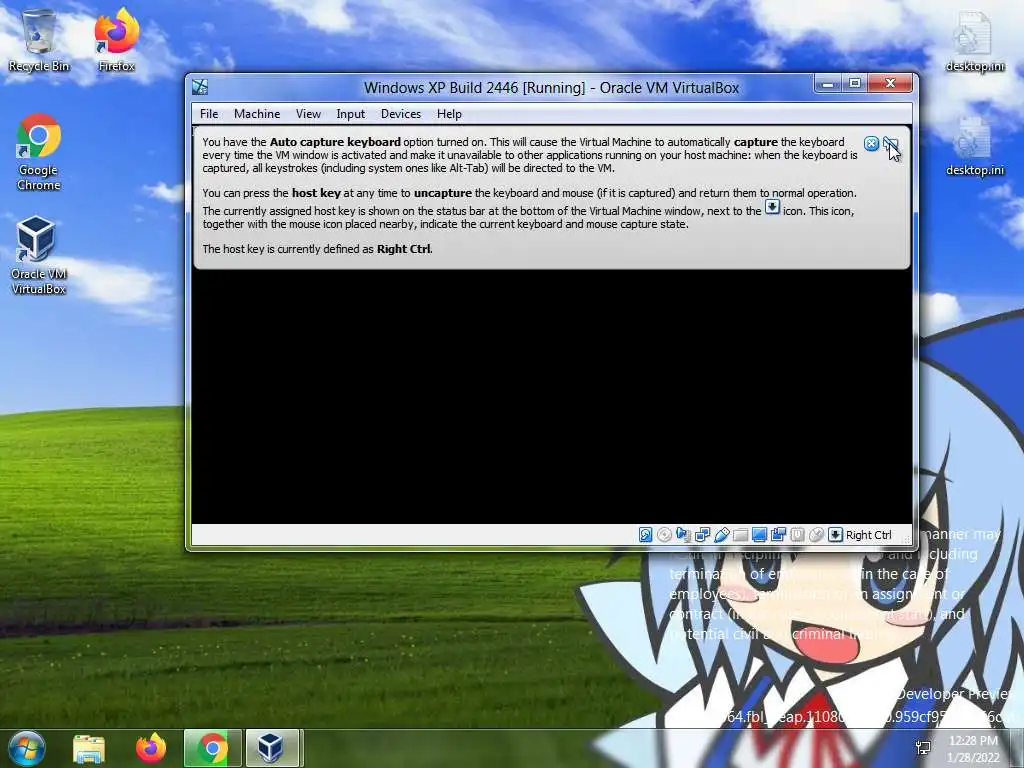
Task: Open the Devices menu
Action: coord(401,114)
